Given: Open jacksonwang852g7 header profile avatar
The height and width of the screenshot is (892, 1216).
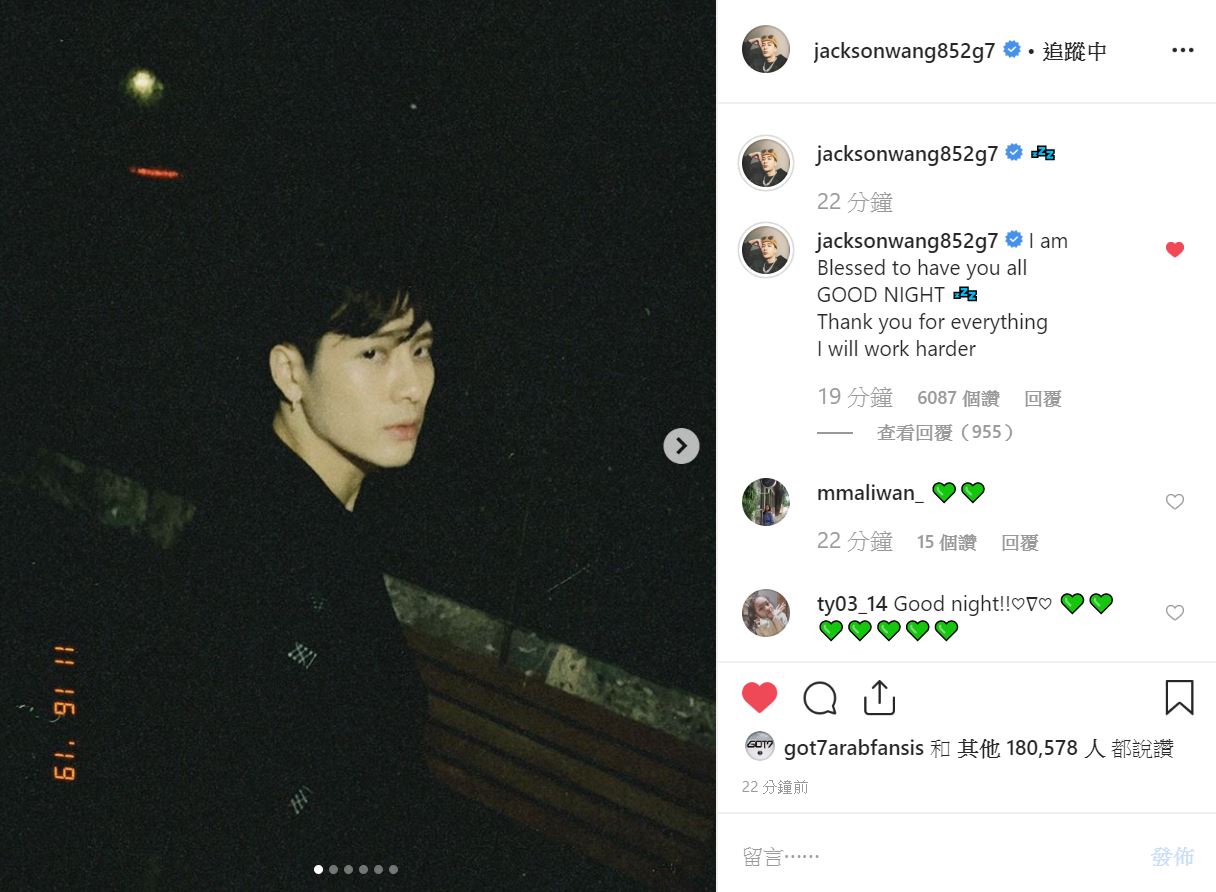Looking at the screenshot, I should pos(766,50).
